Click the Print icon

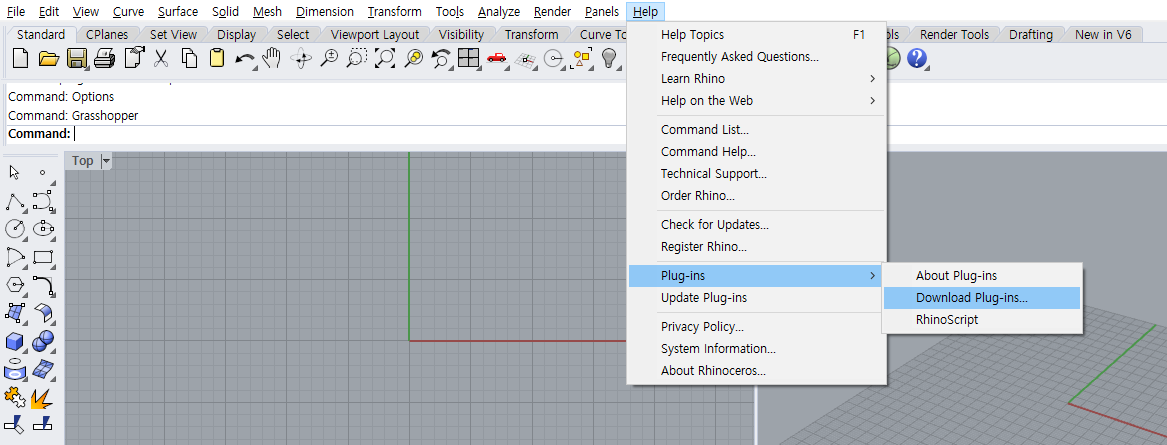tap(105, 58)
